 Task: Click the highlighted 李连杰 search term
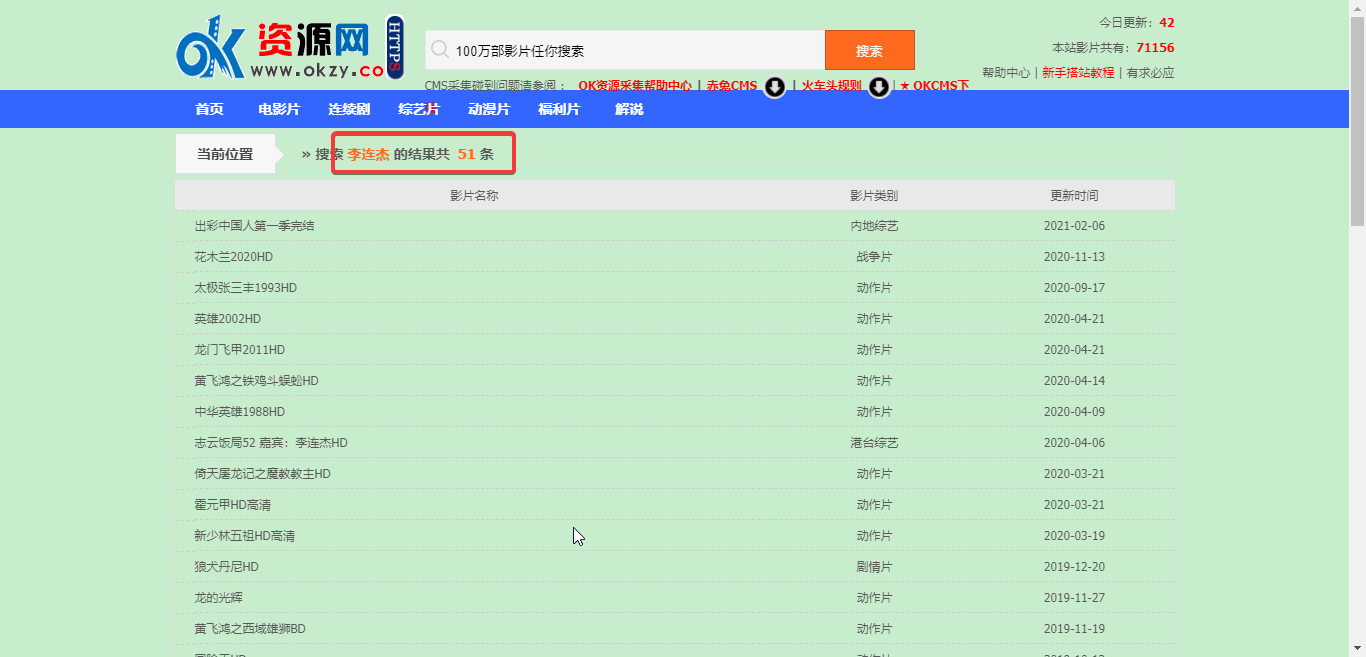click(366, 155)
